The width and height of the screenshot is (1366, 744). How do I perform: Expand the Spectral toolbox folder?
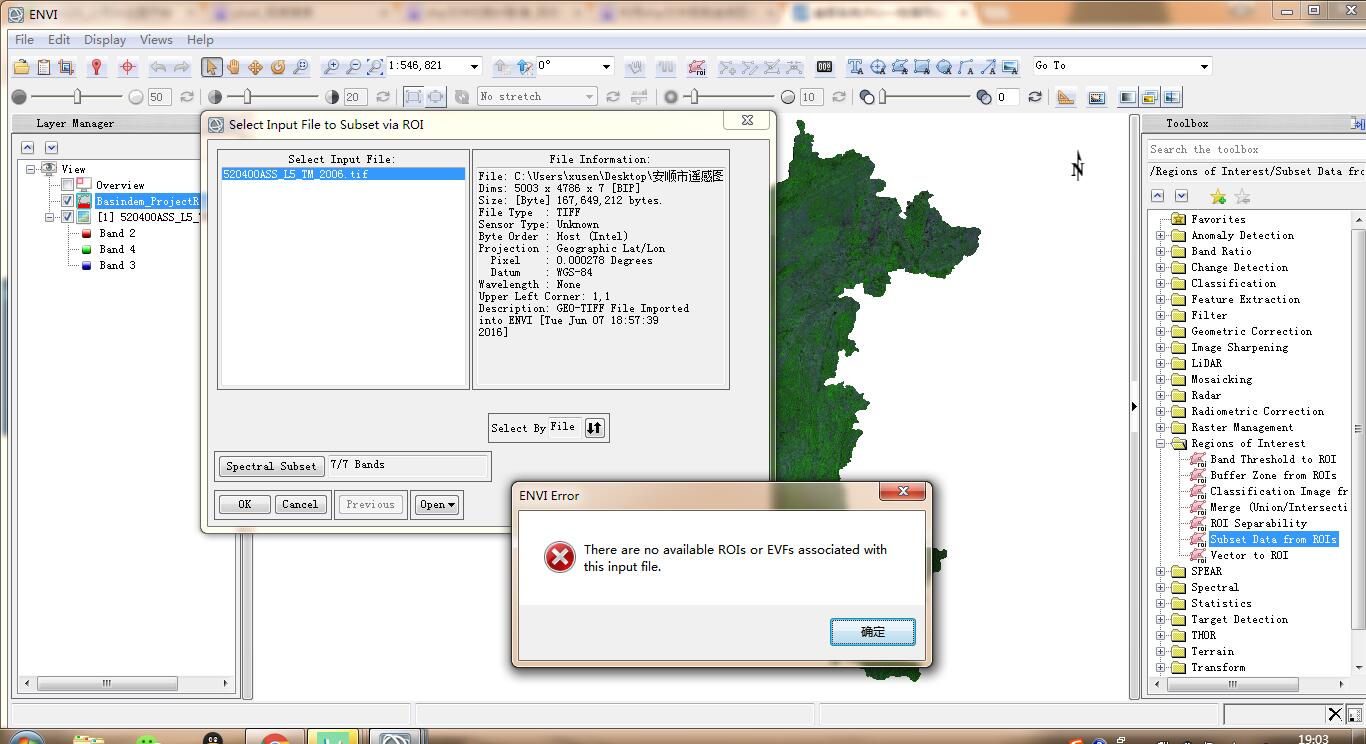pos(1161,587)
